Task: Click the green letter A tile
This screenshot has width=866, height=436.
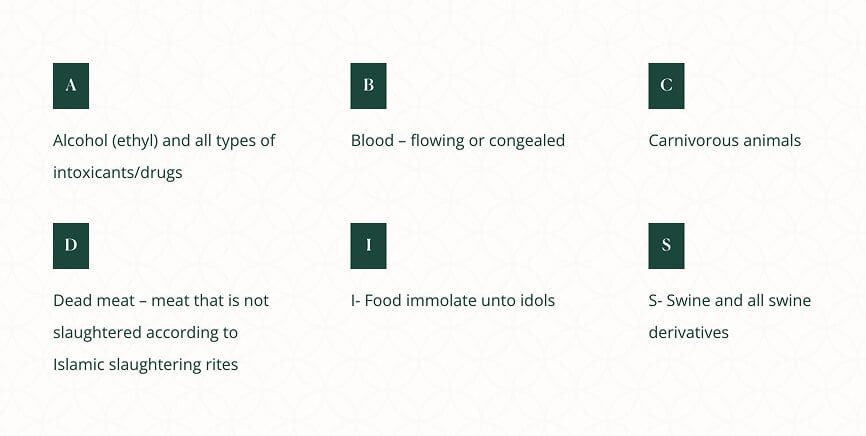Action: click(x=71, y=86)
